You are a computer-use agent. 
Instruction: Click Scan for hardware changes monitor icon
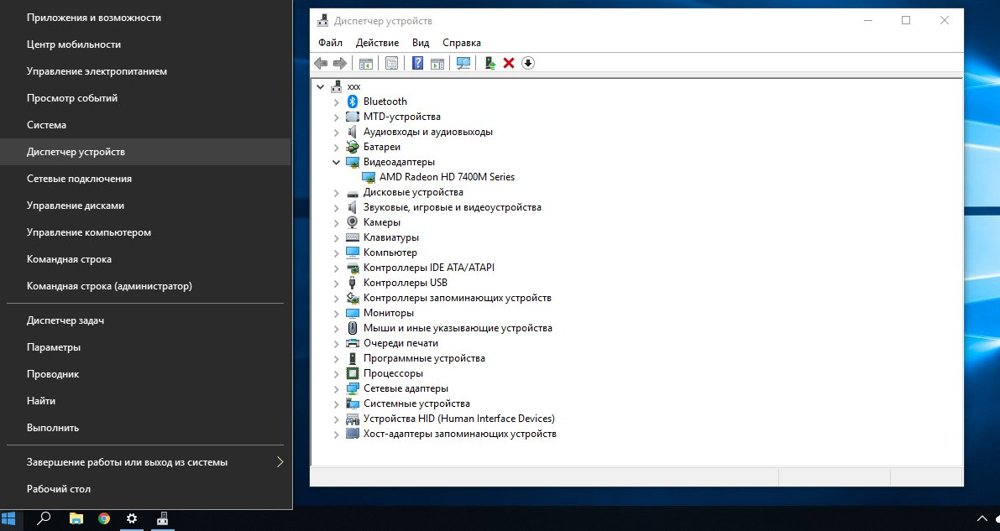coord(464,63)
